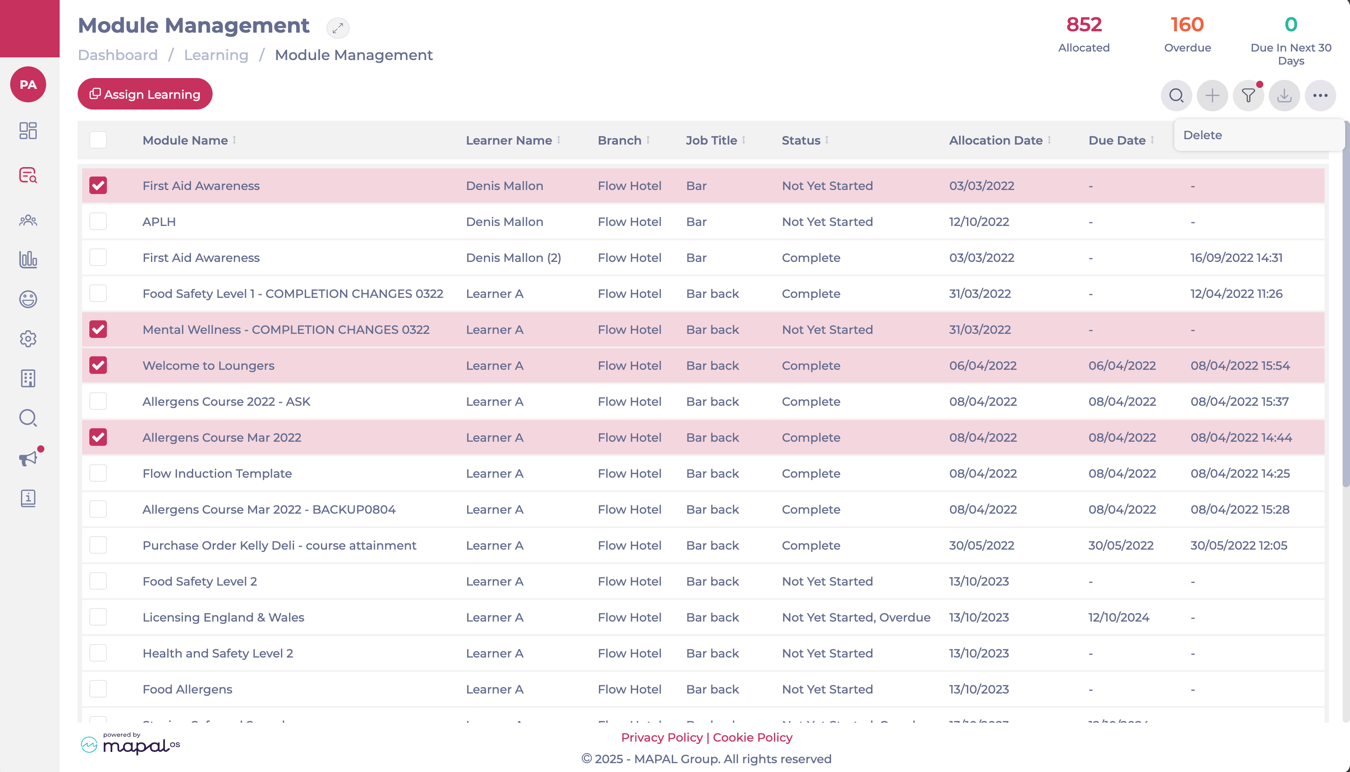The width and height of the screenshot is (1350, 772).
Task: Click Health and Safety Level 2 name
Action: tap(218, 653)
